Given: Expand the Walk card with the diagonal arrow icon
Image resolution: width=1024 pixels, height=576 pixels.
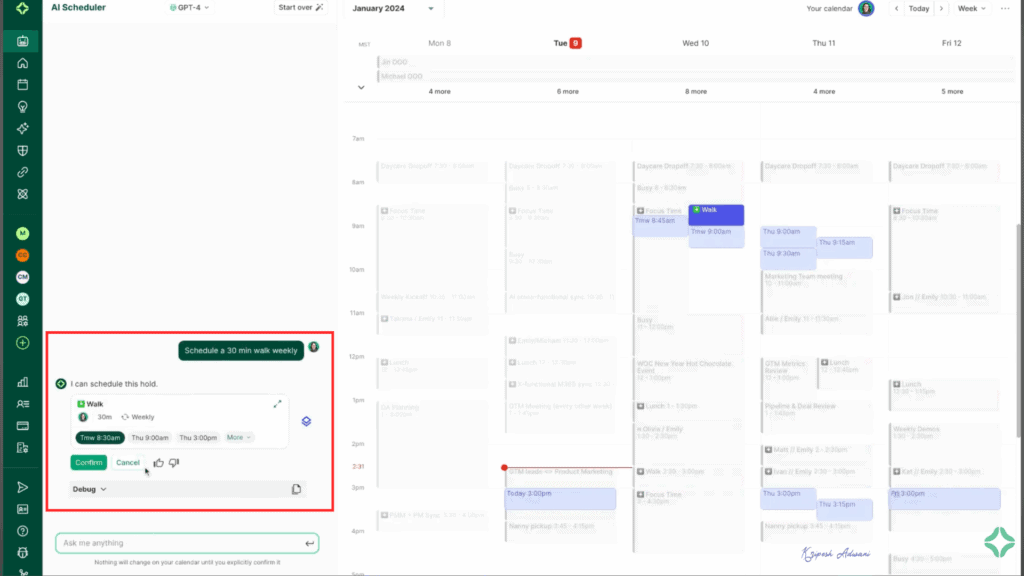Looking at the screenshot, I should coord(277,404).
